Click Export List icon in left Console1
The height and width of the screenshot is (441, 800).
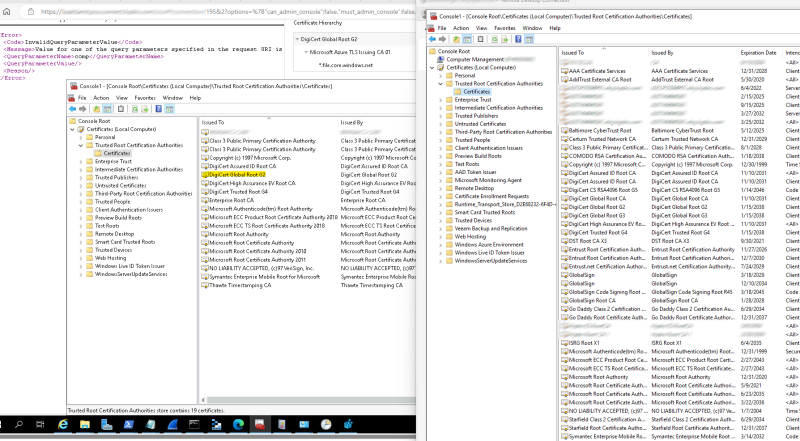click(145, 109)
